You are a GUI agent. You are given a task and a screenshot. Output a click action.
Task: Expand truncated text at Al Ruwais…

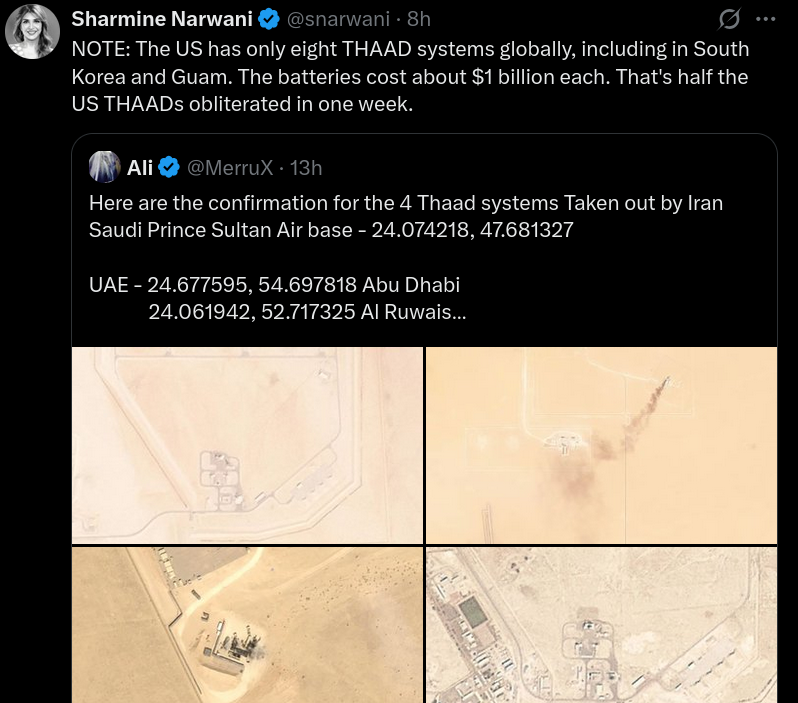tap(413, 312)
